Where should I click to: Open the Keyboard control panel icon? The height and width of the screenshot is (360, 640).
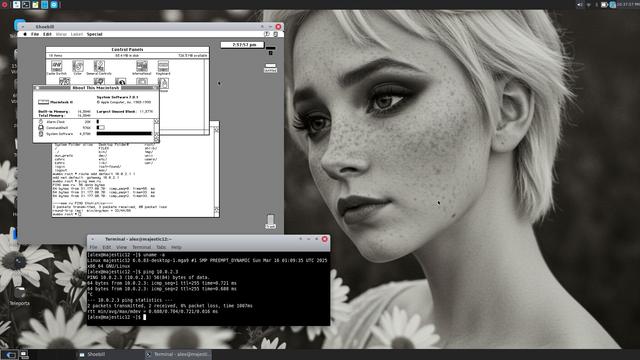tap(163, 67)
